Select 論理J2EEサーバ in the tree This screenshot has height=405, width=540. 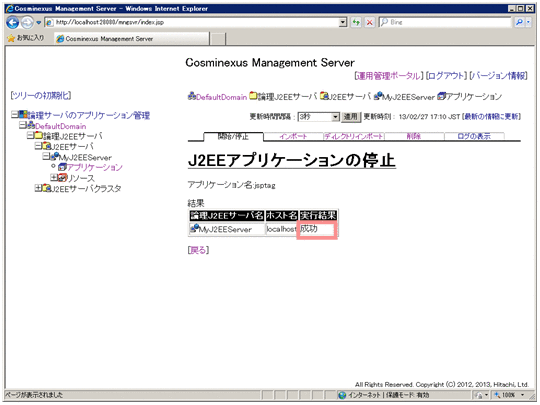[x=73, y=136]
